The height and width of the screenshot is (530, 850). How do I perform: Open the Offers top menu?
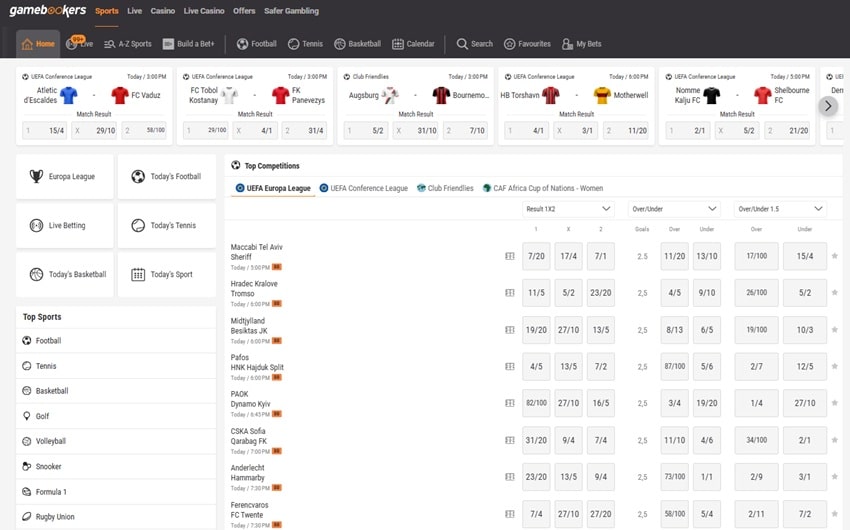(244, 11)
